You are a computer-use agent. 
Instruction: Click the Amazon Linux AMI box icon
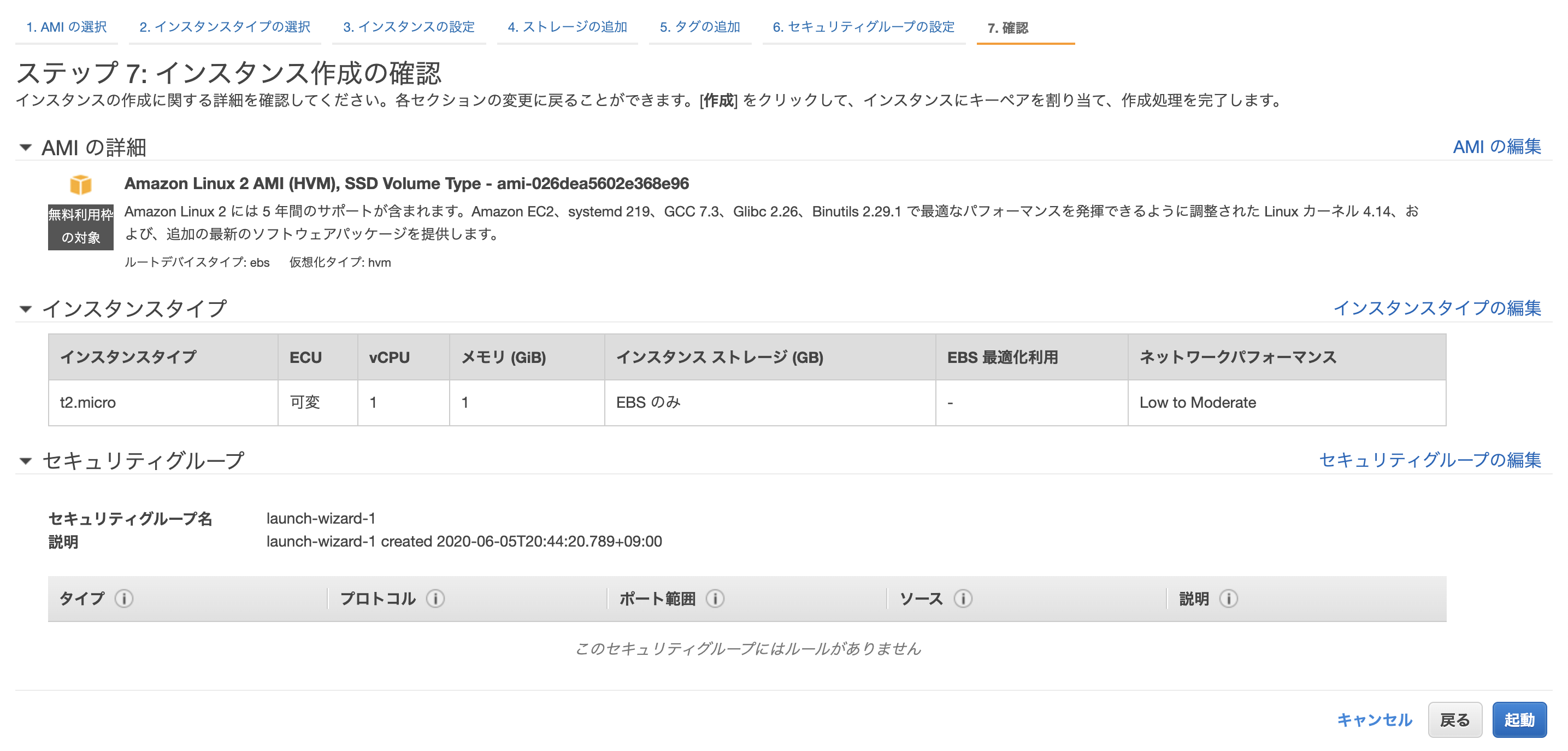80,184
